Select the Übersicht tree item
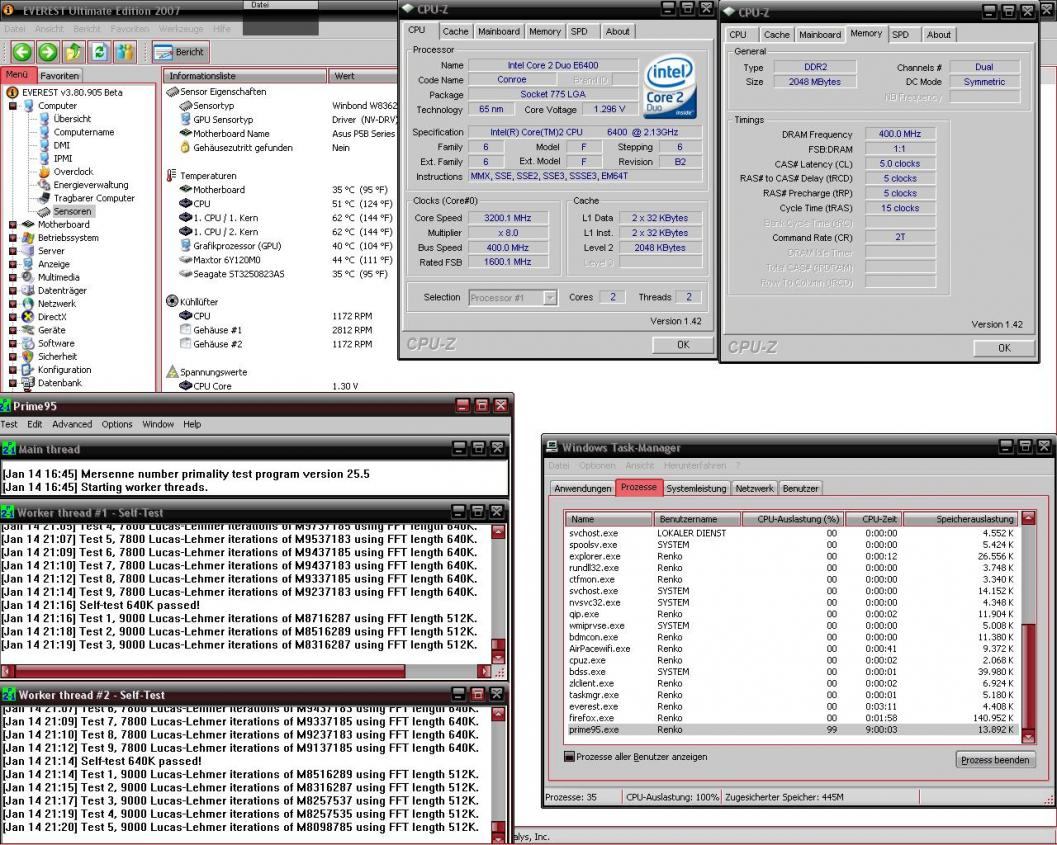 coord(72,119)
